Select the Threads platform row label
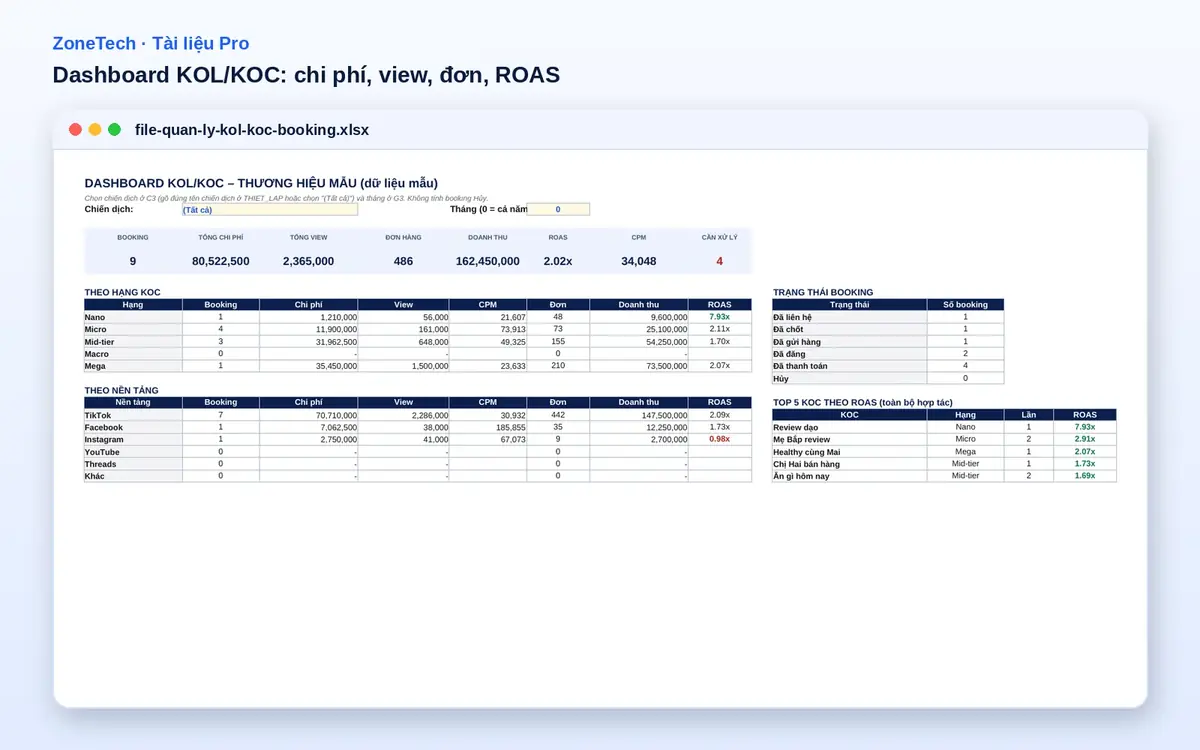1200x750 pixels. tap(133, 464)
